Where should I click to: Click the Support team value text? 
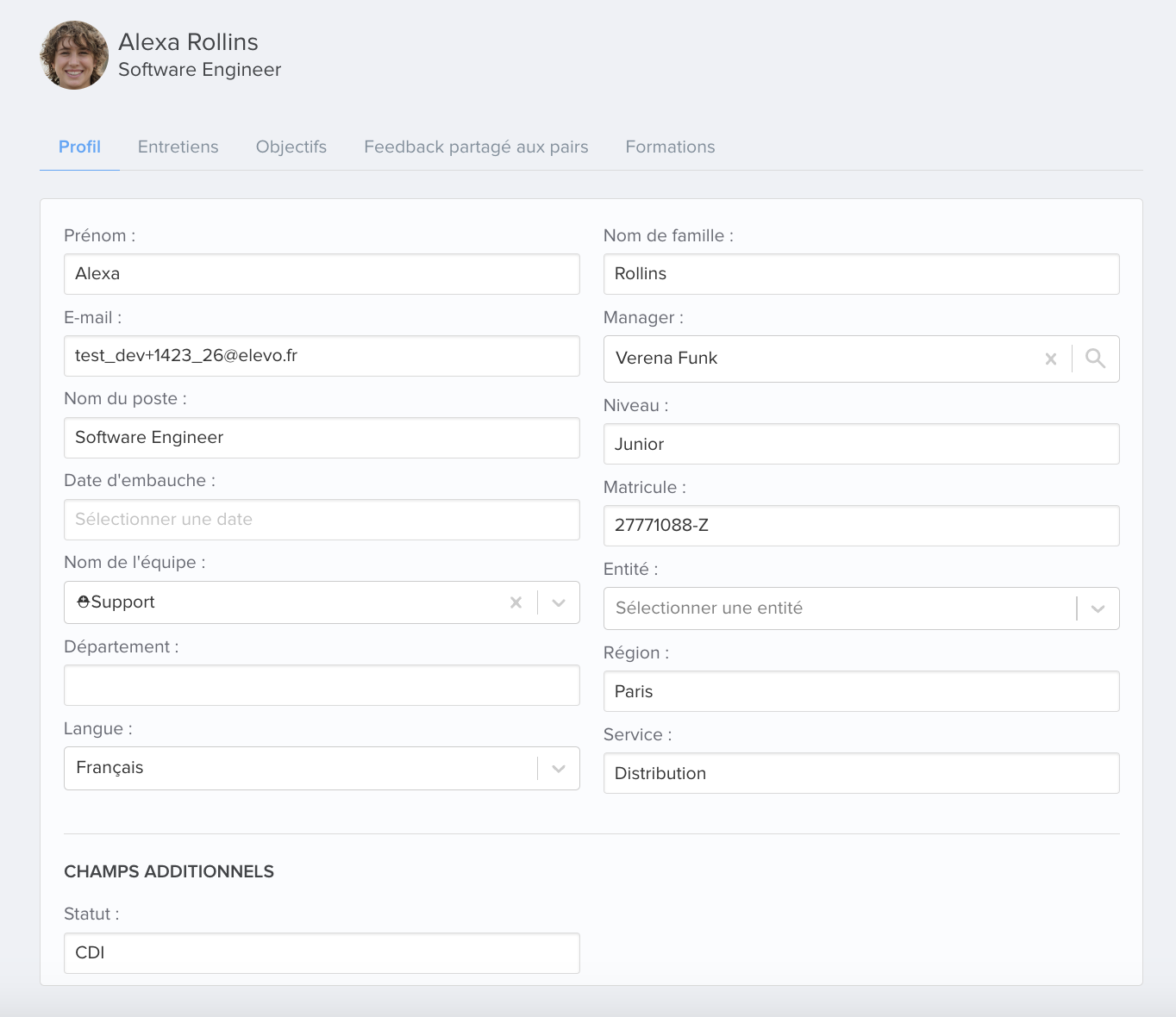click(122, 602)
